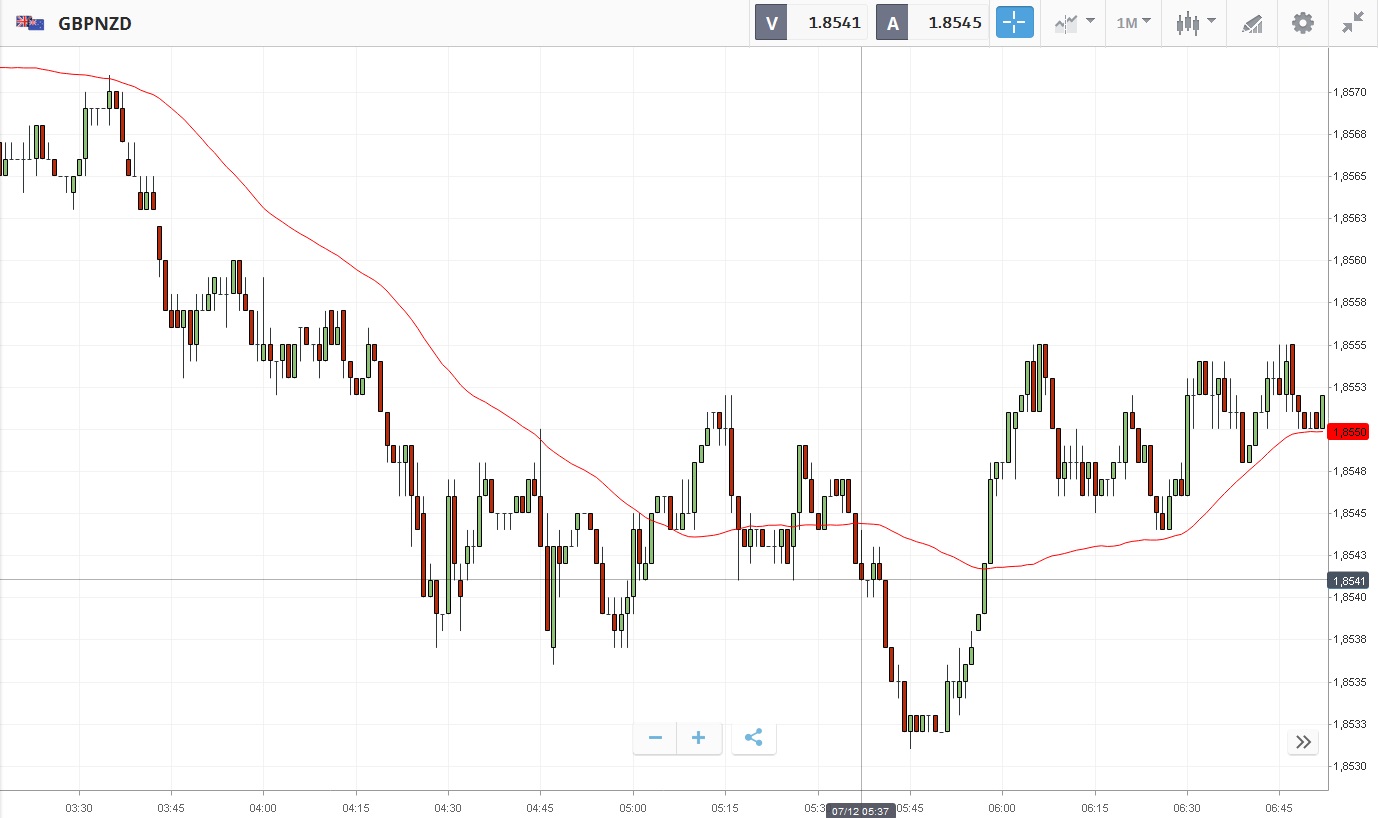
Task: Click the A buy price 1.8545 button
Action: (932, 22)
